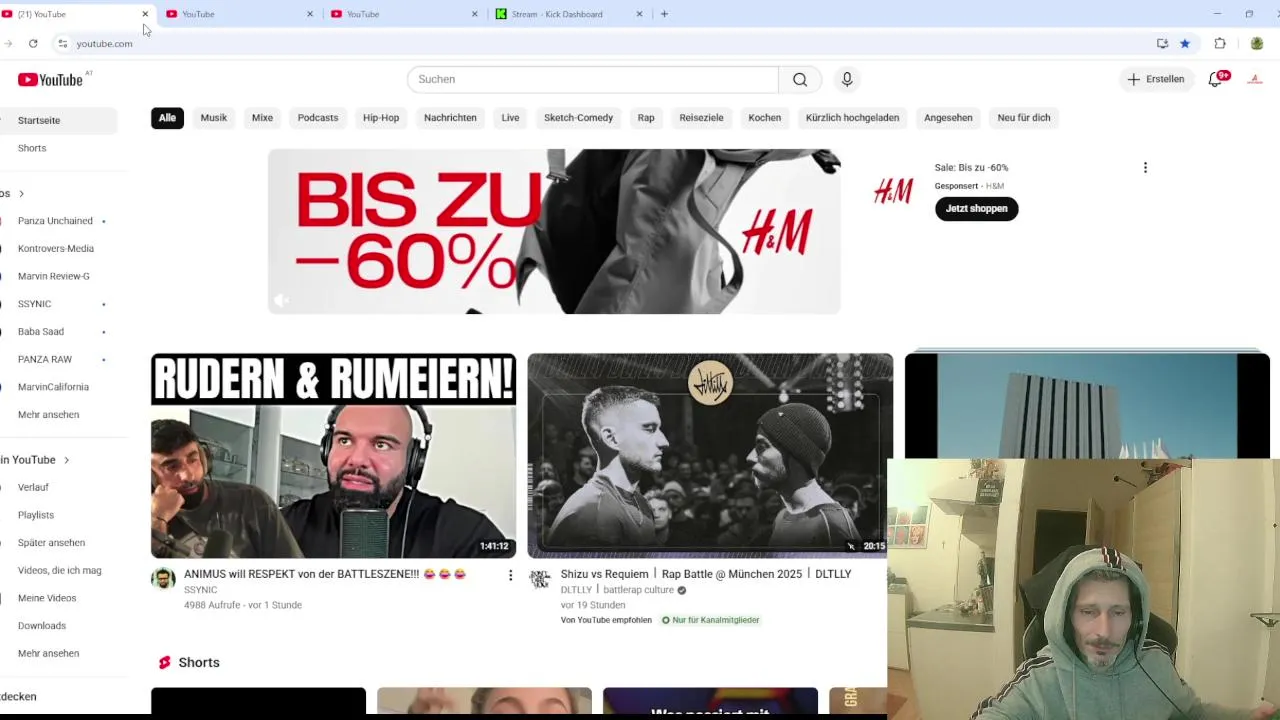Select the Kochen filter chip

[x=764, y=118]
